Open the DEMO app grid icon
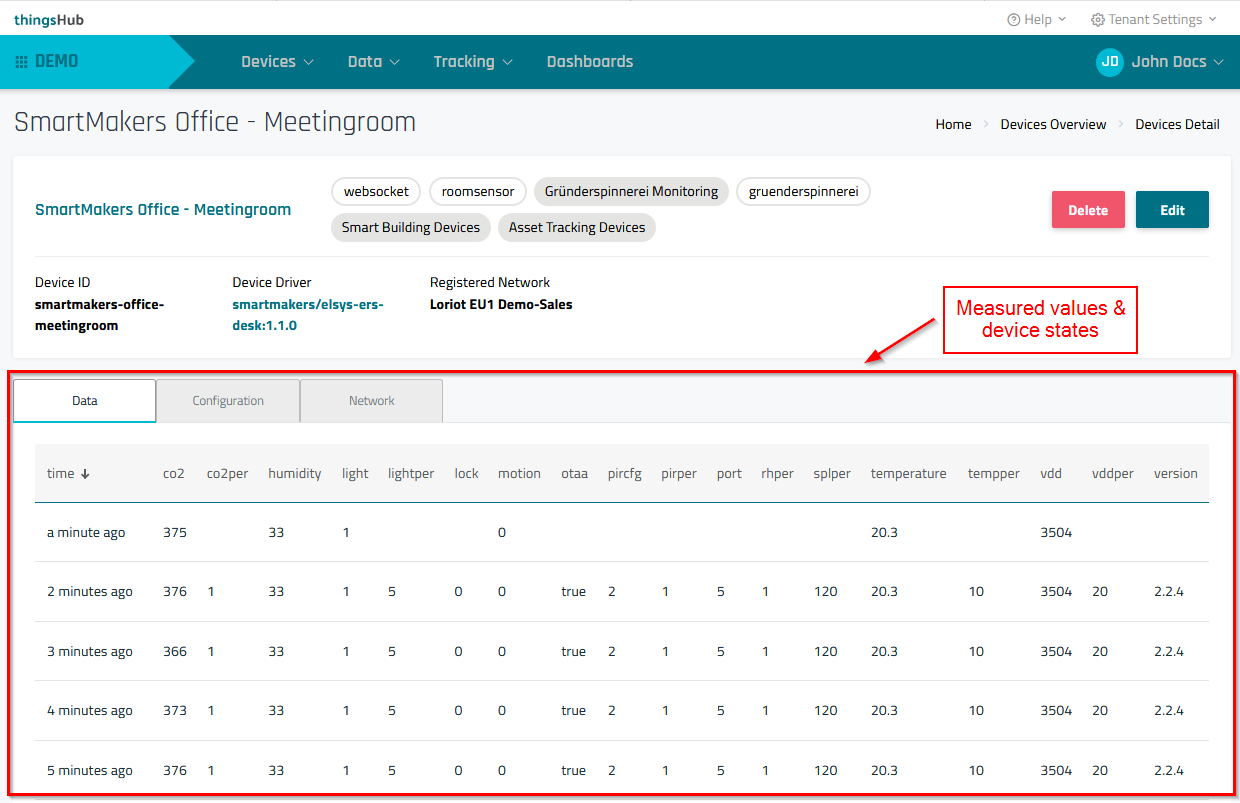Viewport: 1240px width, 803px height. (22, 62)
